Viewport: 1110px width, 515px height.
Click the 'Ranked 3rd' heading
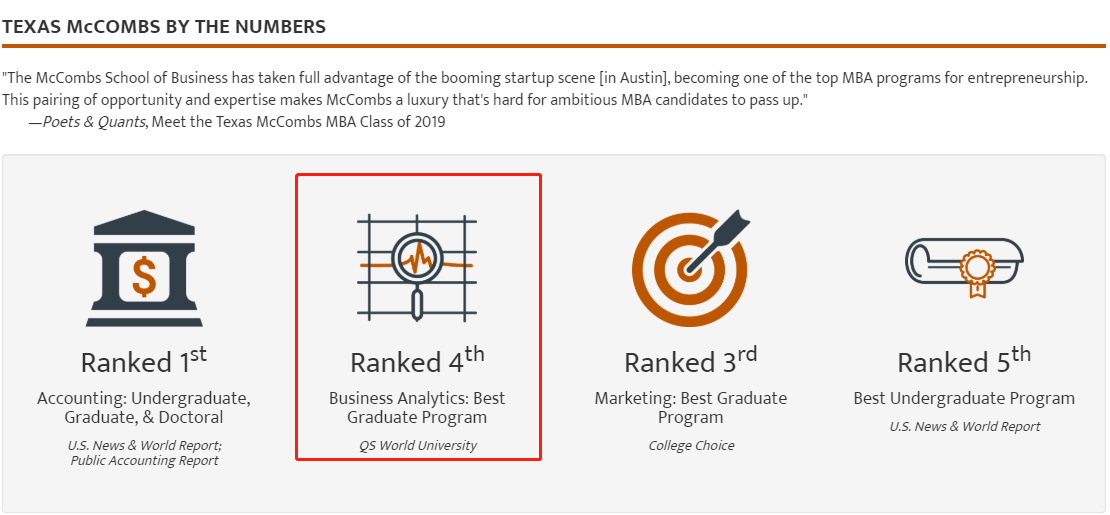tap(690, 360)
